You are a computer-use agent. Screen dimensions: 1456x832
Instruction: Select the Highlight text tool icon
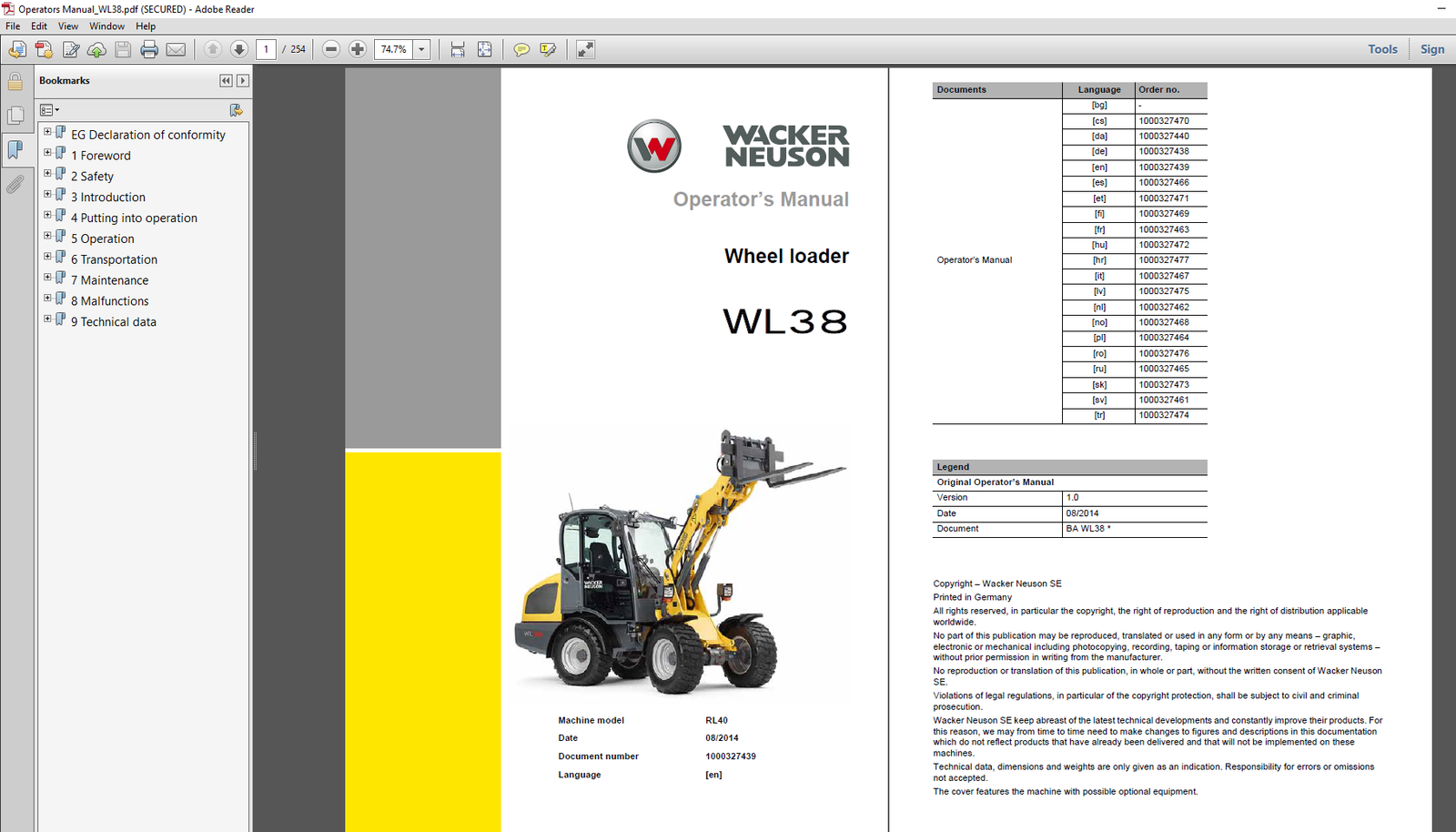point(548,49)
